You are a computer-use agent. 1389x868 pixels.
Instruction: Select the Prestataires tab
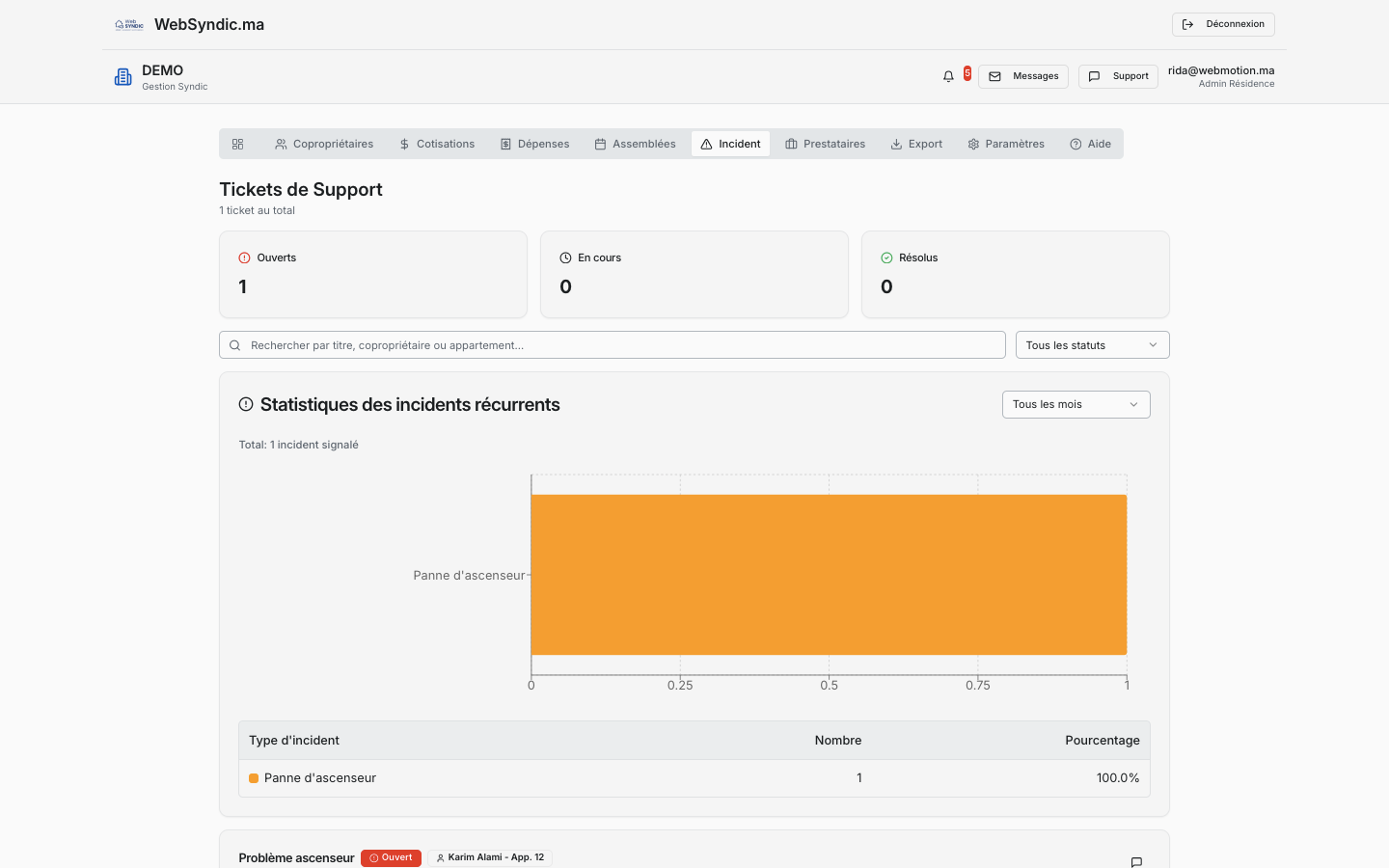(x=825, y=144)
